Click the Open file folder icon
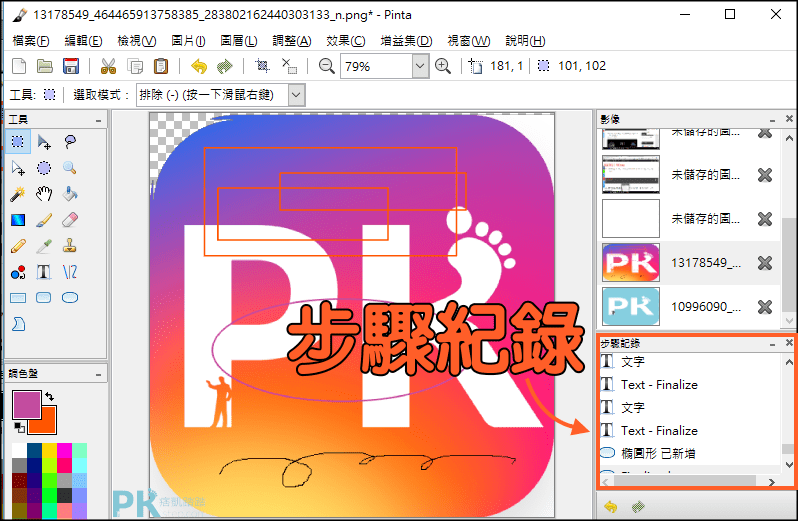This screenshot has height=521, width=798. (x=45, y=66)
